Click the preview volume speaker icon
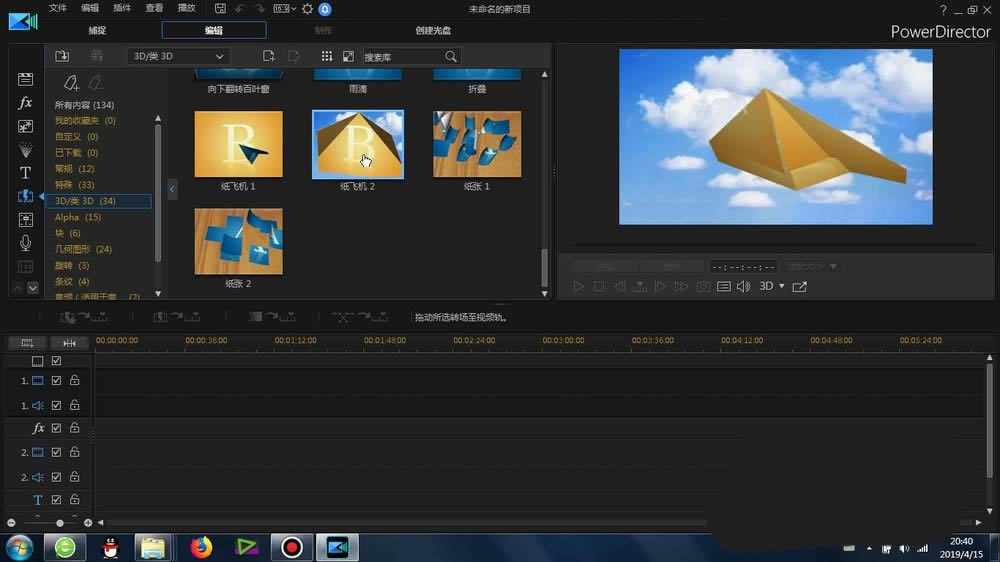 [x=743, y=287]
